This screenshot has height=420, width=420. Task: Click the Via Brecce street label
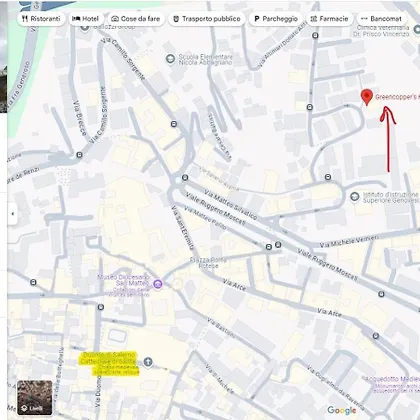80,118
